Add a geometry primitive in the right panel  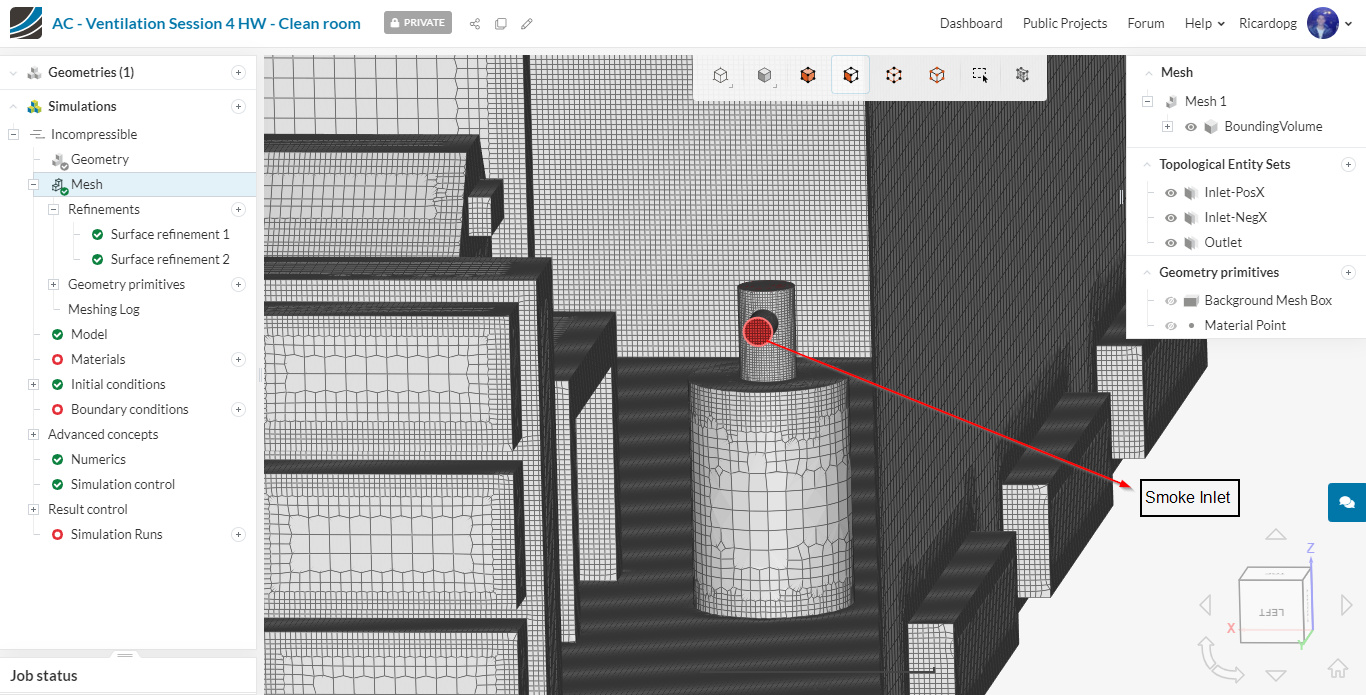(x=1348, y=272)
